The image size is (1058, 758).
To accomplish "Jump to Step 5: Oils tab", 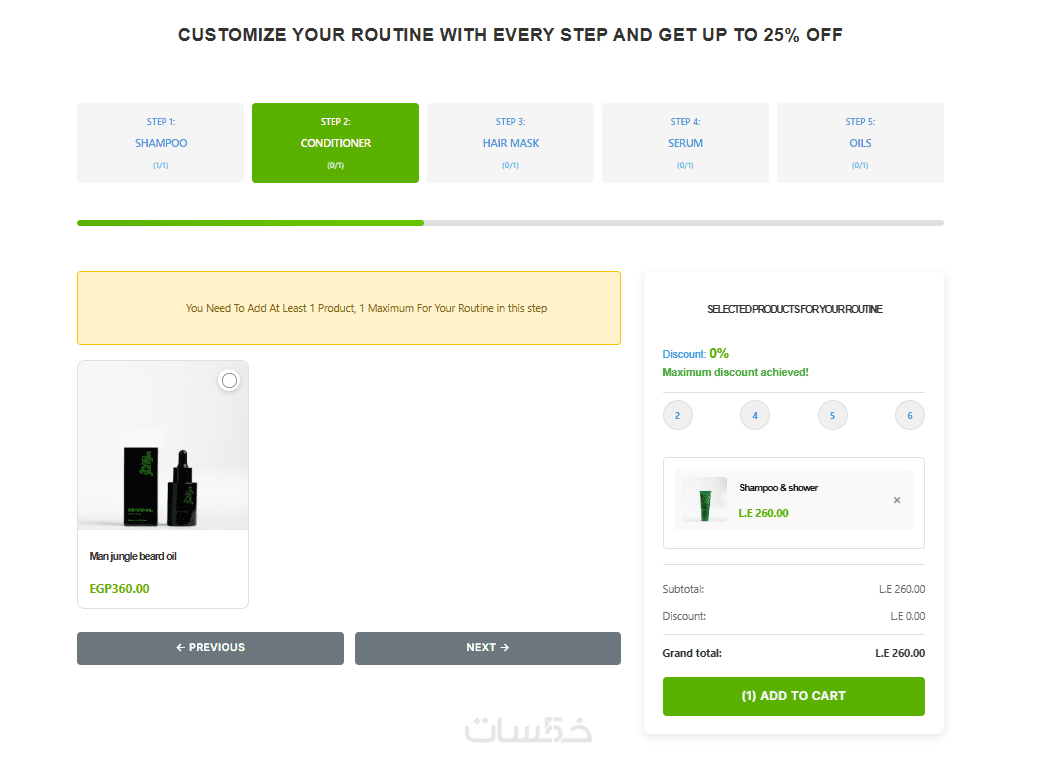I will [x=860, y=143].
